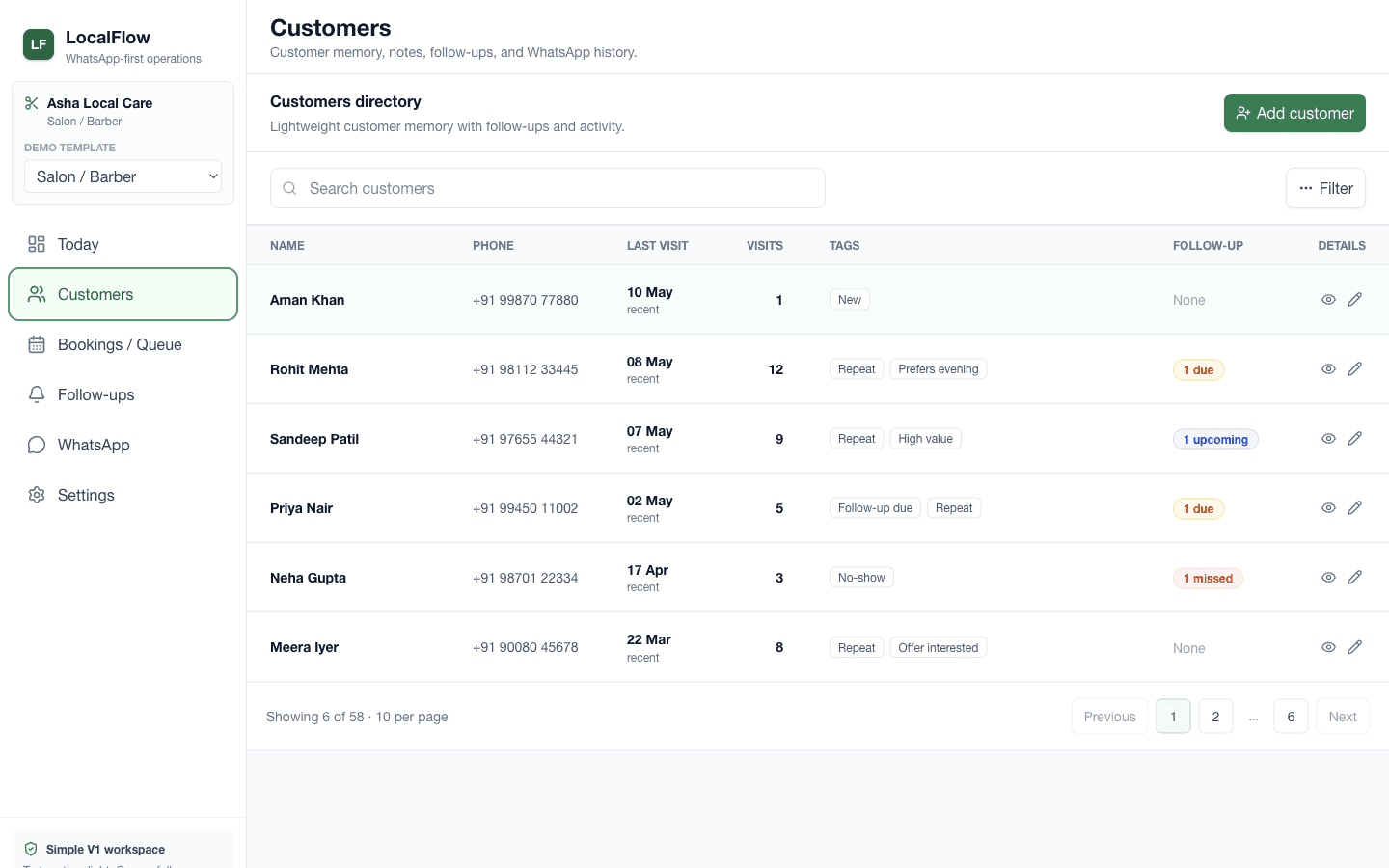1389x868 pixels.
Task: View details for Priya Nair
Action: (x=1328, y=508)
